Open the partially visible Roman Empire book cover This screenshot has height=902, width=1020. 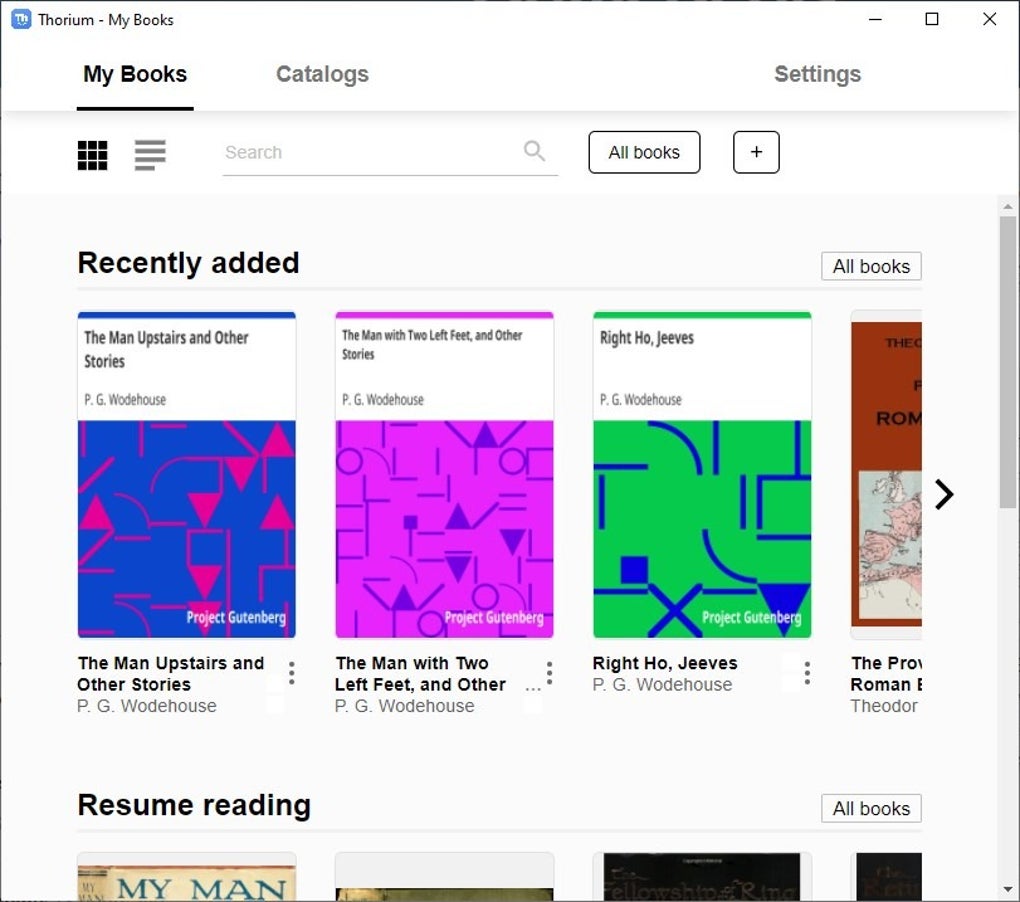886,475
